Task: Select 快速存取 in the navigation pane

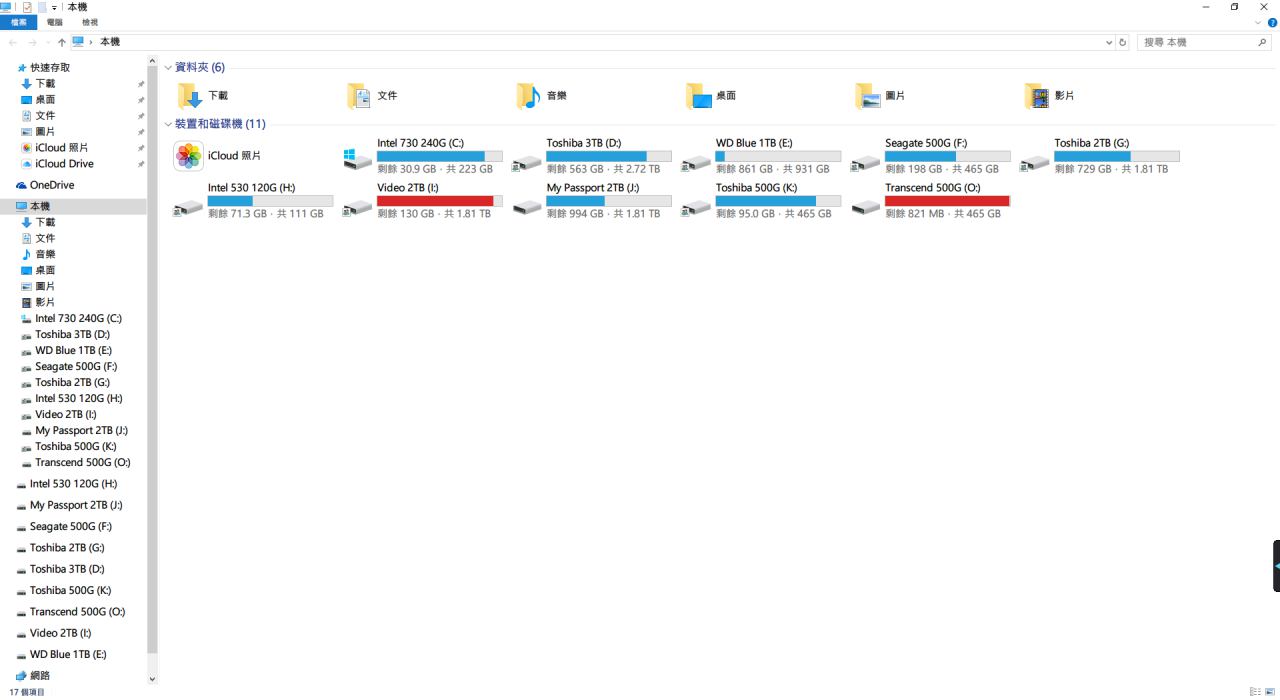Action: coord(50,68)
